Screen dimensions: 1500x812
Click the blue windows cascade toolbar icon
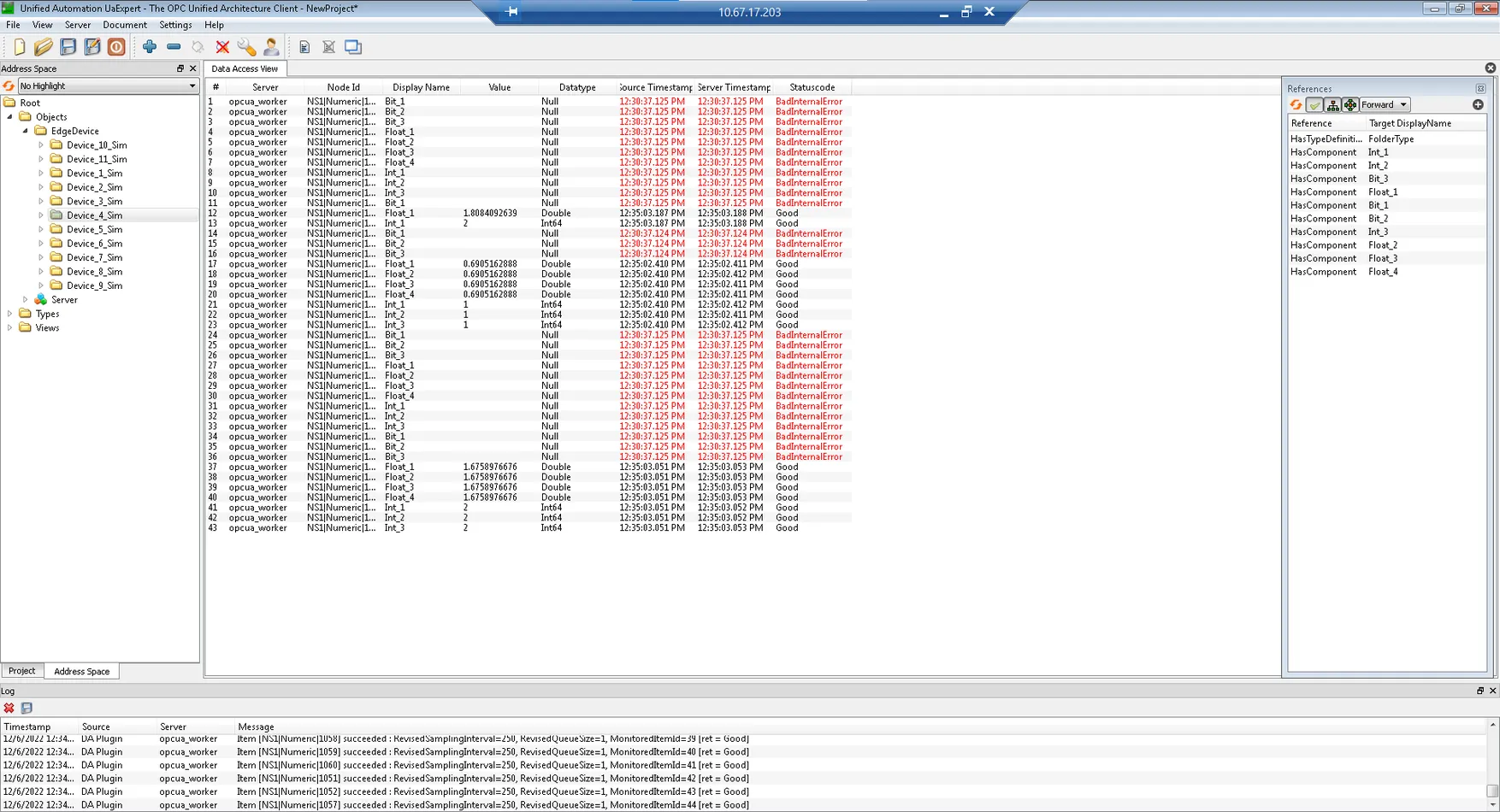point(353,47)
